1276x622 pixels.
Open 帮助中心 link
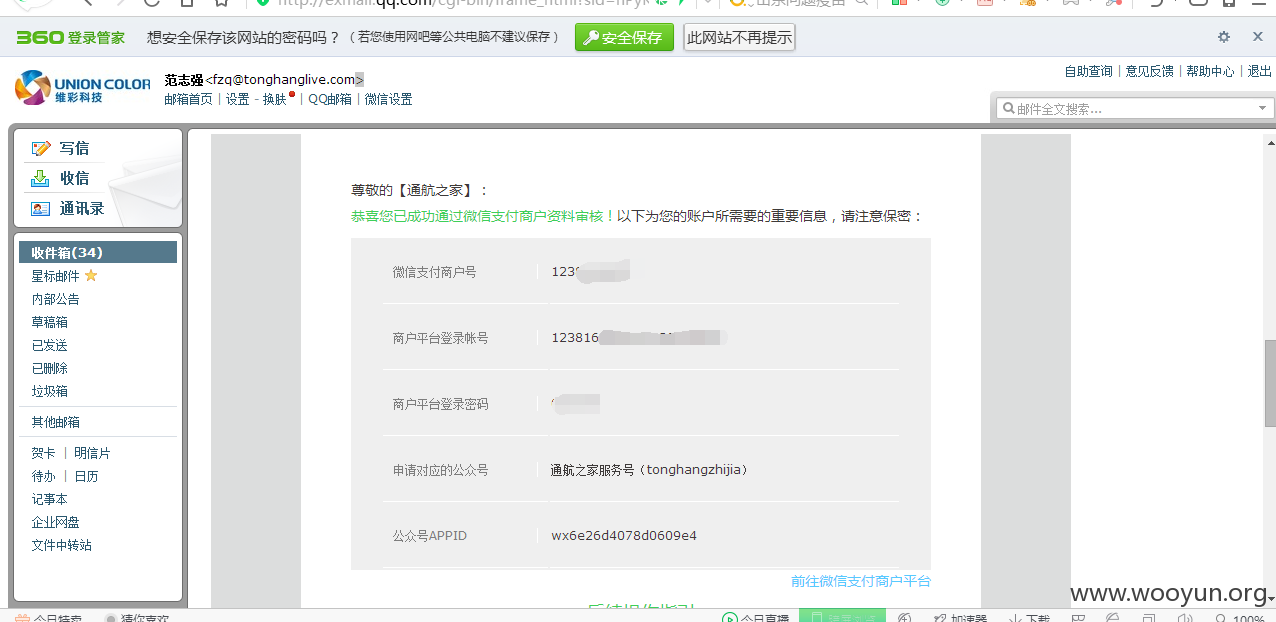pyautogui.click(x=1210, y=71)
